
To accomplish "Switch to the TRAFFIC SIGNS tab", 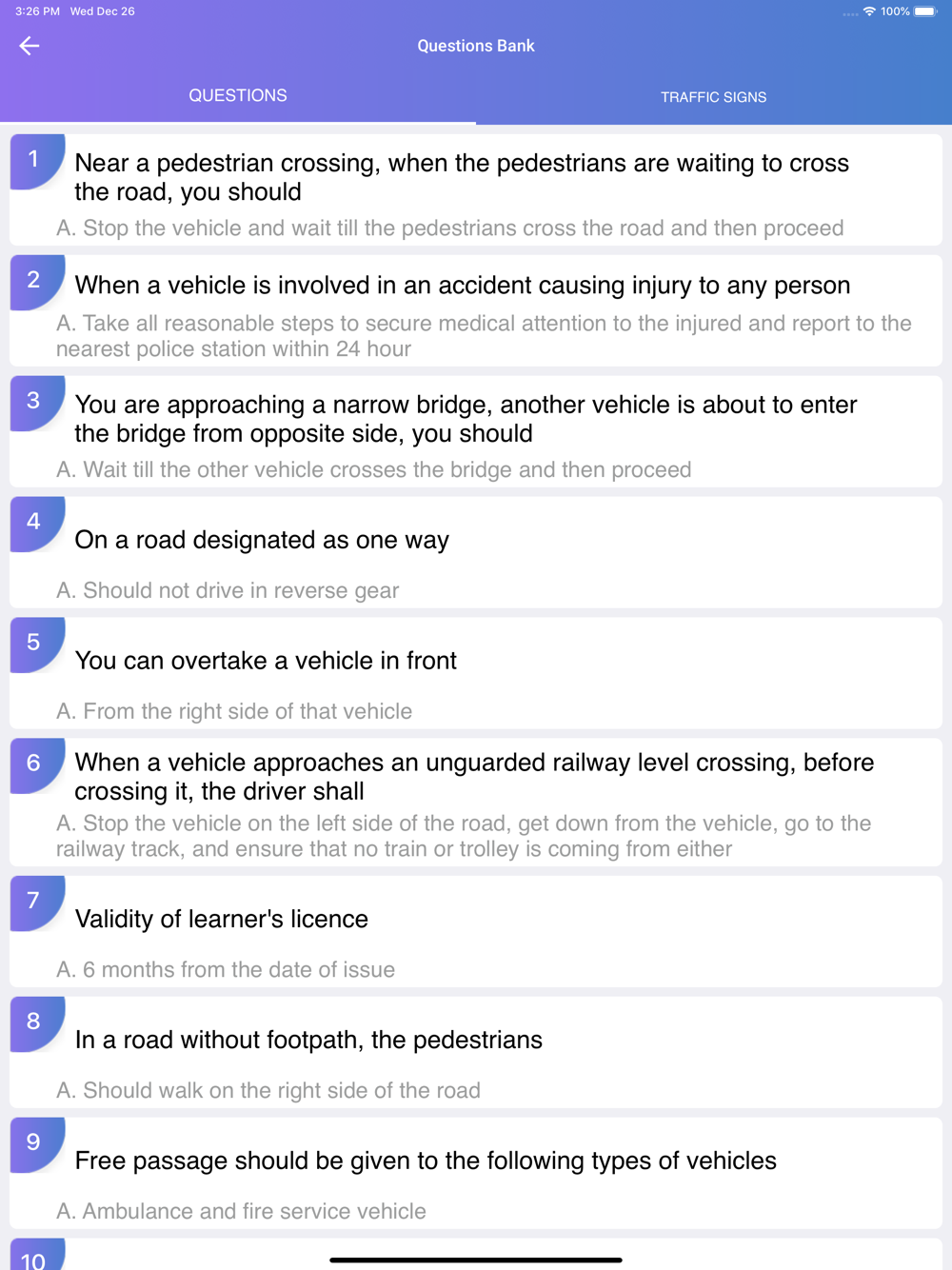I will click(x=714, y=97).
